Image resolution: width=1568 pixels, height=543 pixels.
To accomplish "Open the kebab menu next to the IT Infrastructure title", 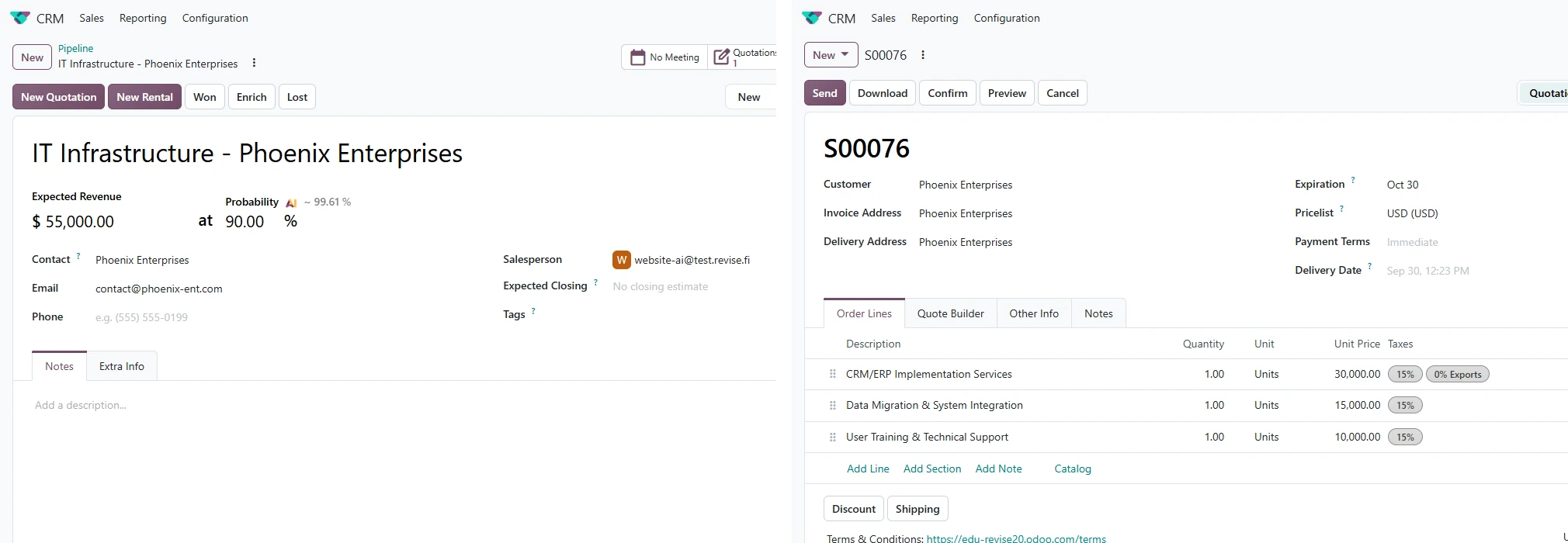I will pyautogui.click(x=254, y=63).
